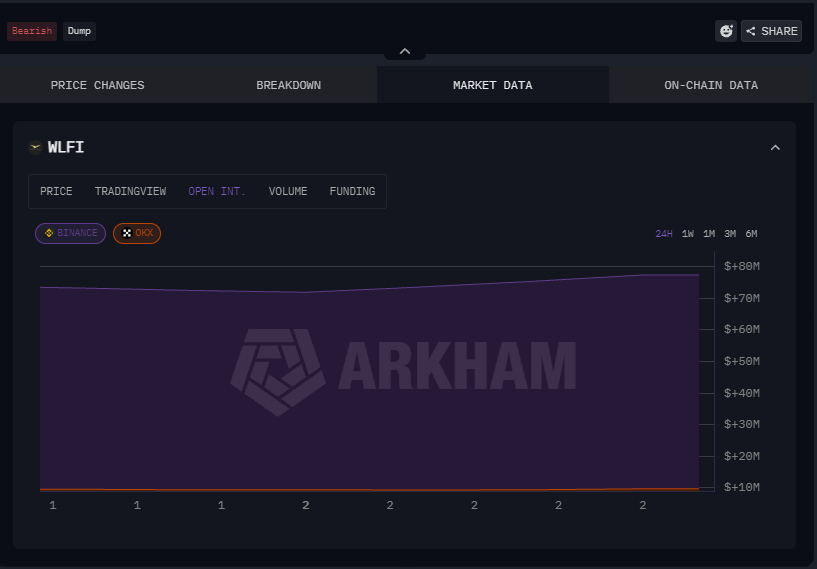
Task: Open the TRADINGVIEW chart view
Action: click(130, 191)
